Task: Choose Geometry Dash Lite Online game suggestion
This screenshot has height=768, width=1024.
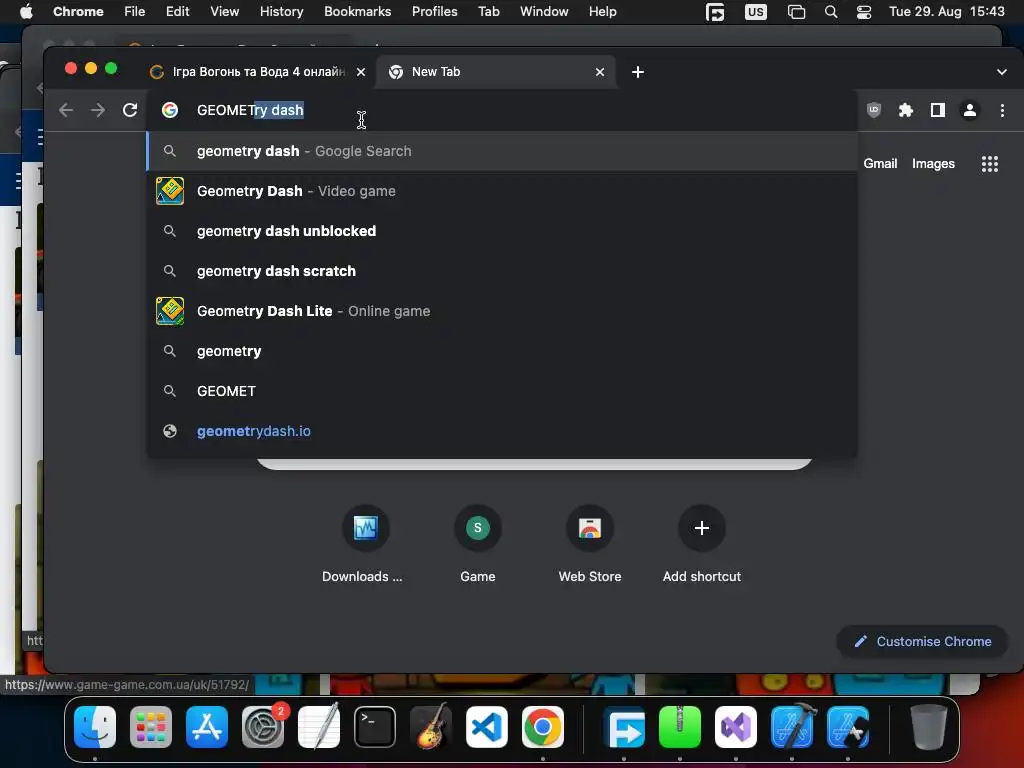Action: coord(502,312)
